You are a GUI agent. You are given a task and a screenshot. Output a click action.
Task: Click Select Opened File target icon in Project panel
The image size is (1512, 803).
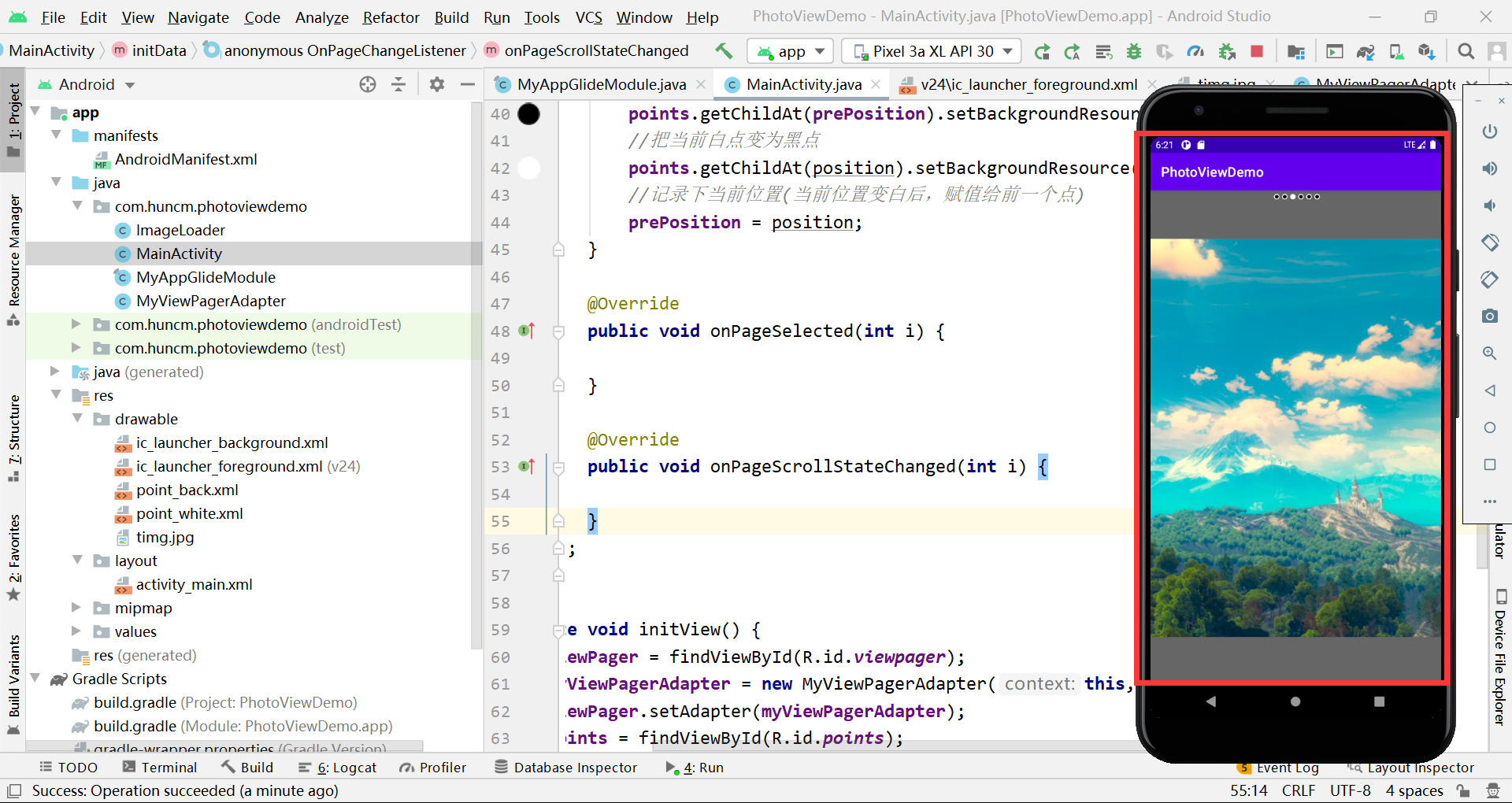pyautogui.click(x=367, y=84)
